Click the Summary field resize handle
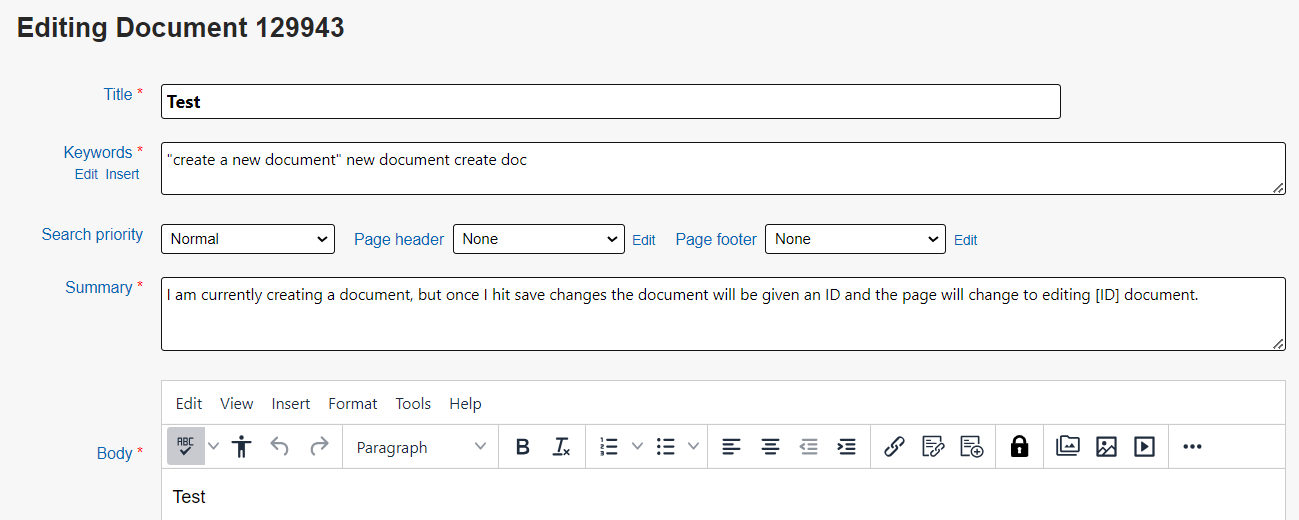 1278,343
